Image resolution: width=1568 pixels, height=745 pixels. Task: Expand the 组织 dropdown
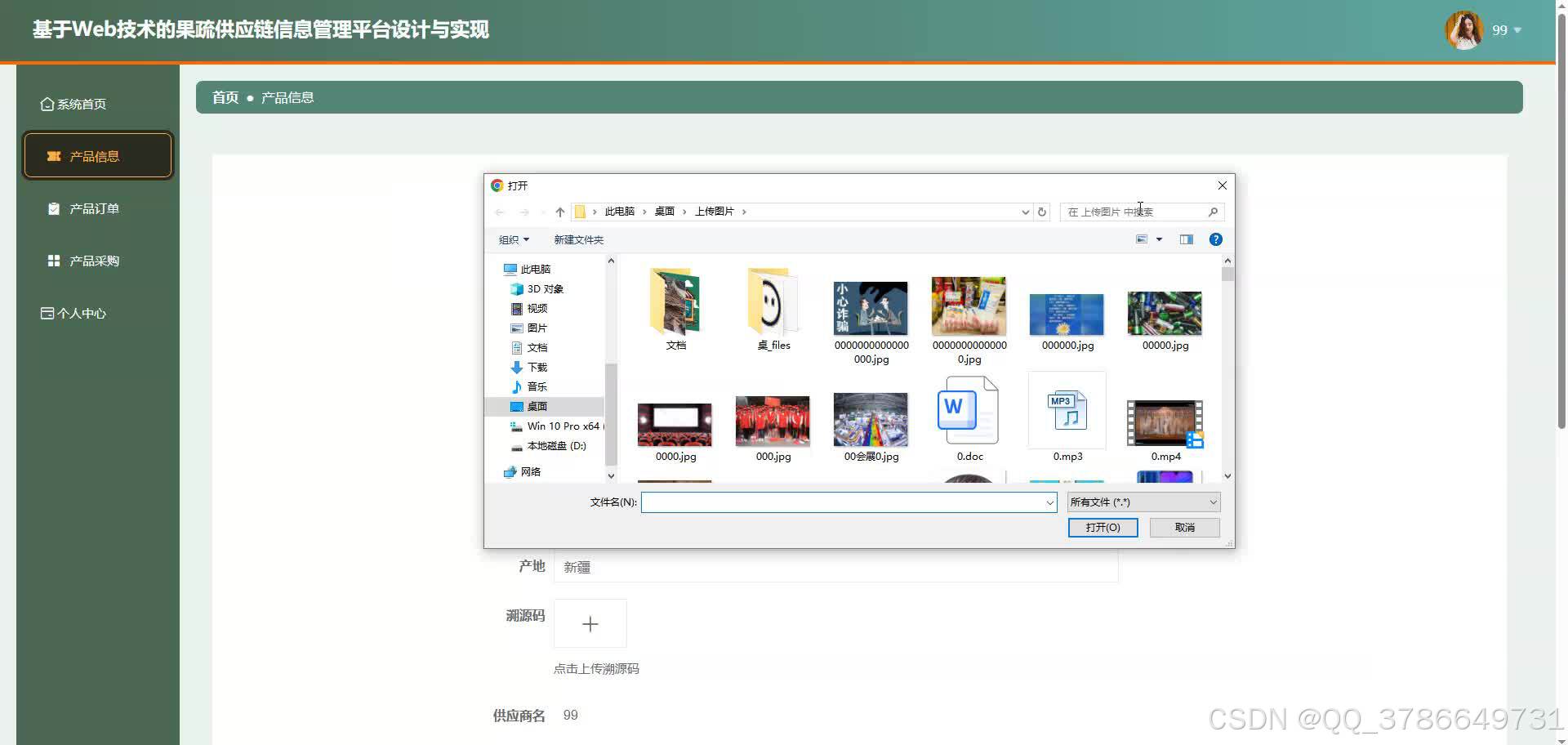pyautogui.click(x=514, y=239)
